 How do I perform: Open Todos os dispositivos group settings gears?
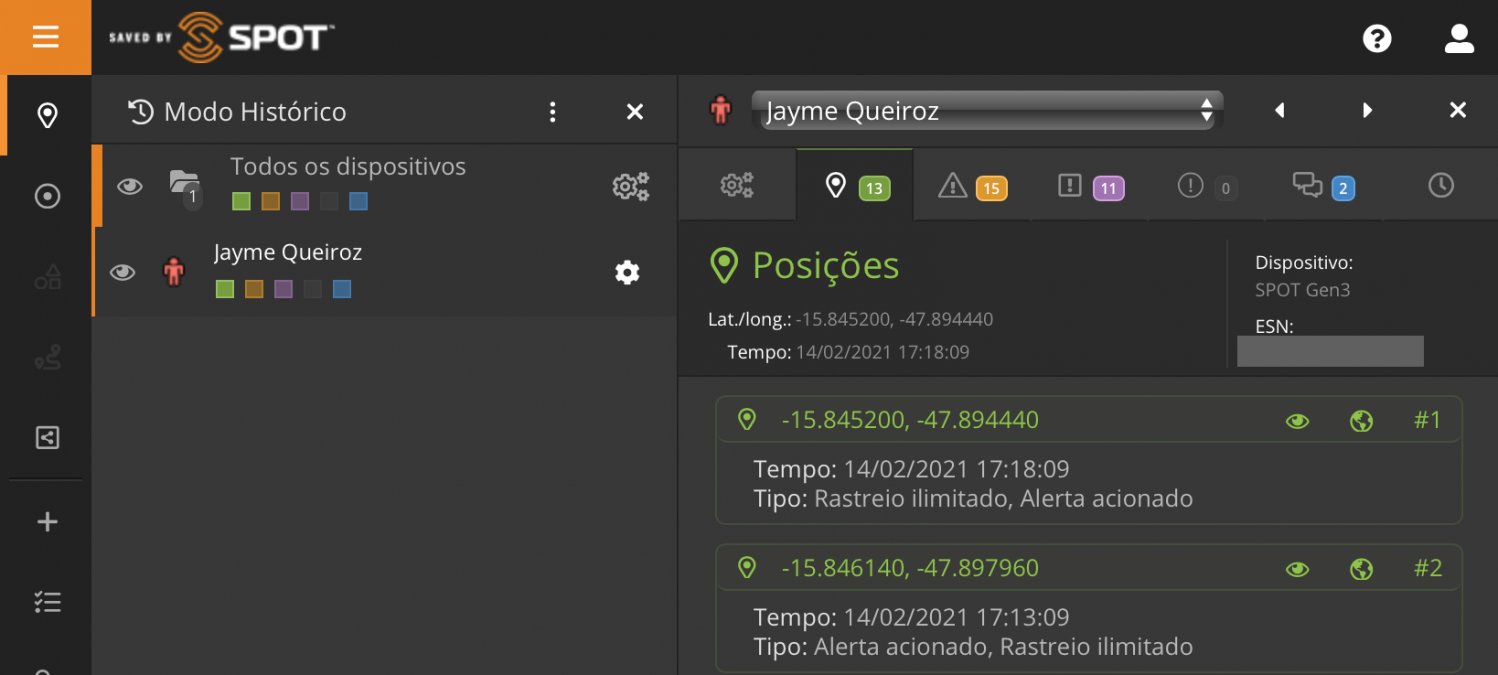pyautogui.click(x=630, y=186)
